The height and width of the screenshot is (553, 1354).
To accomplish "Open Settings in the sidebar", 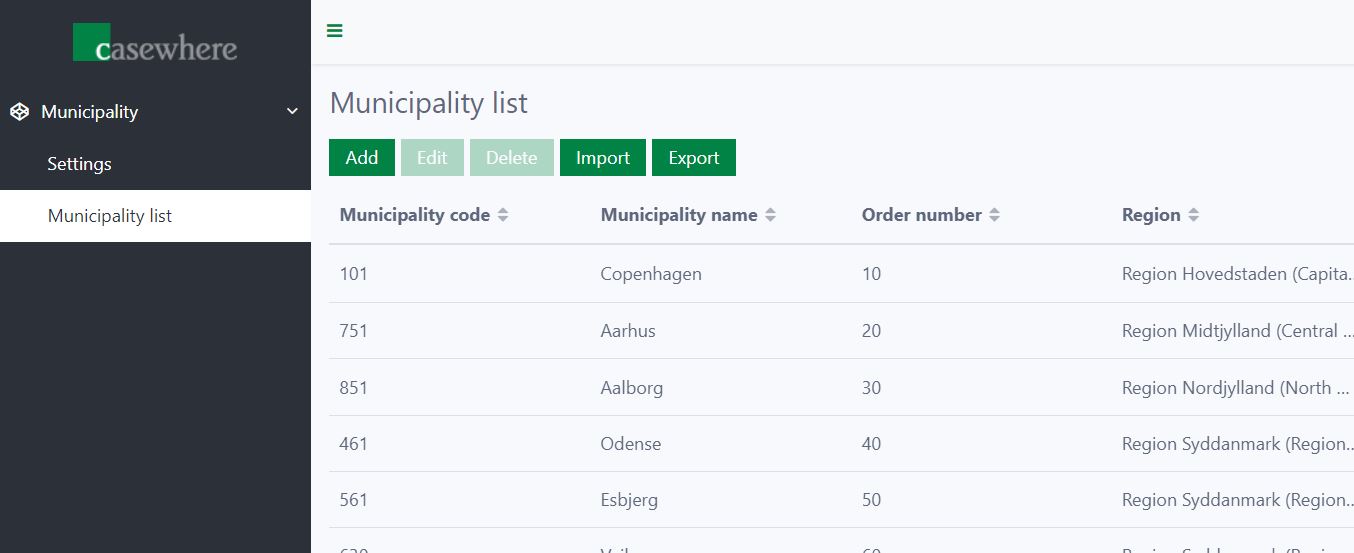I will (x=79, y=164).
